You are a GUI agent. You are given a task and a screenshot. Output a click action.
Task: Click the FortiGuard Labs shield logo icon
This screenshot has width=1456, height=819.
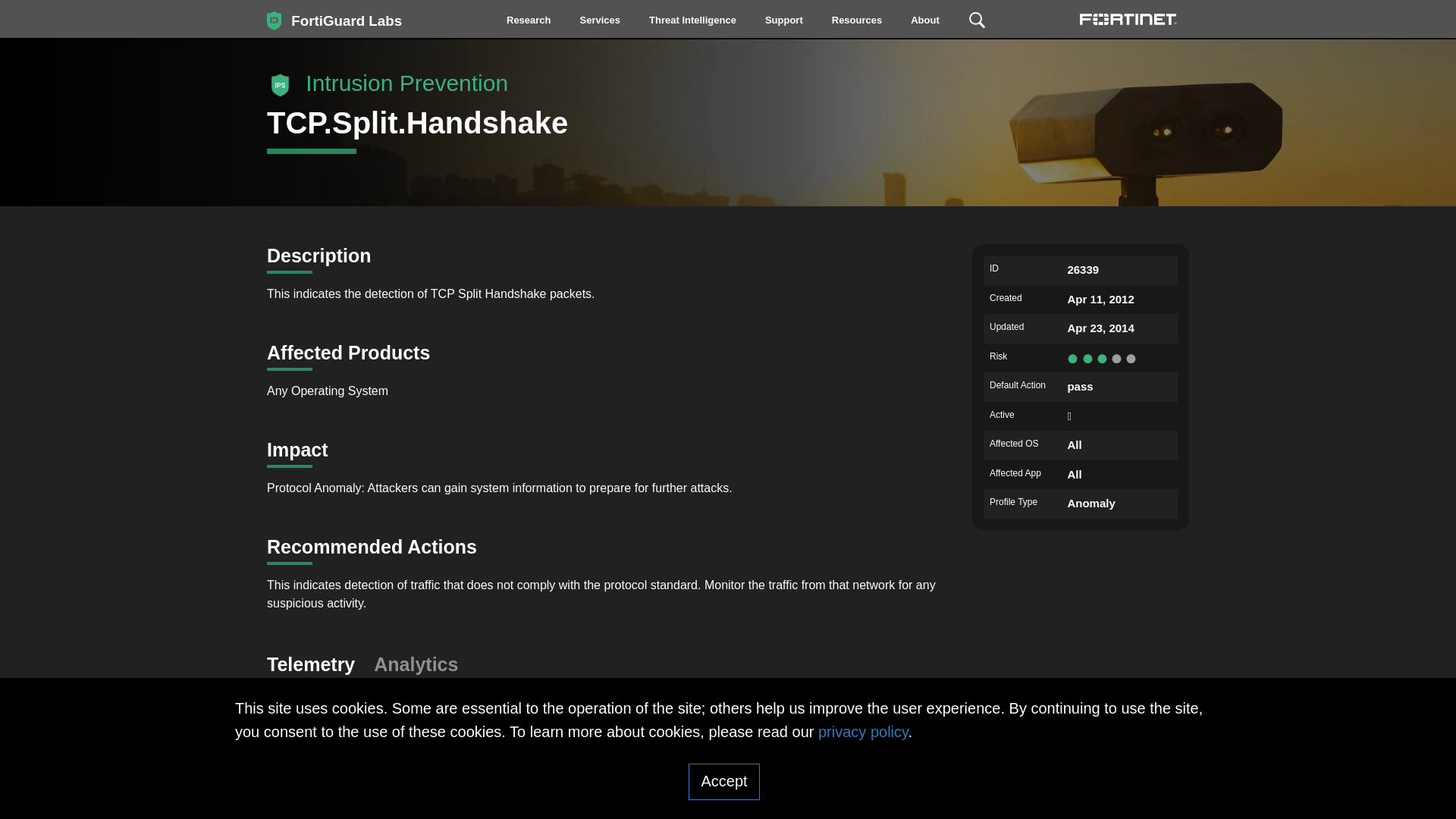pos(275,20)
